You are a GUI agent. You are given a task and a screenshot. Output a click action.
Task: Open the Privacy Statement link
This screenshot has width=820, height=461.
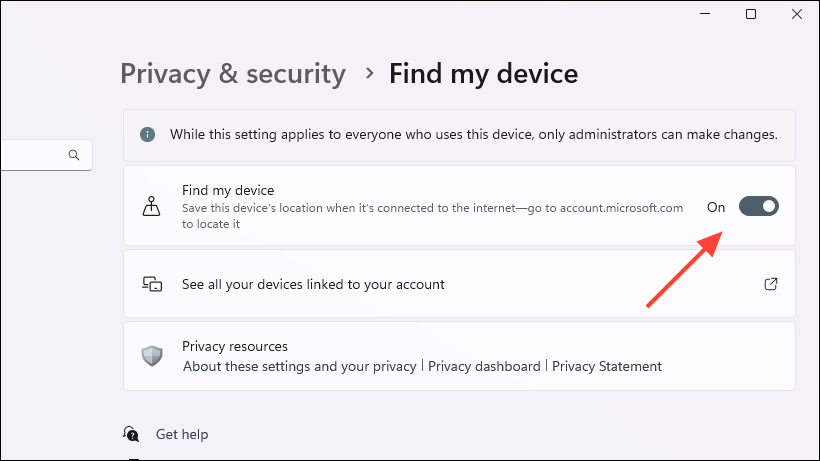click(607, 366)
